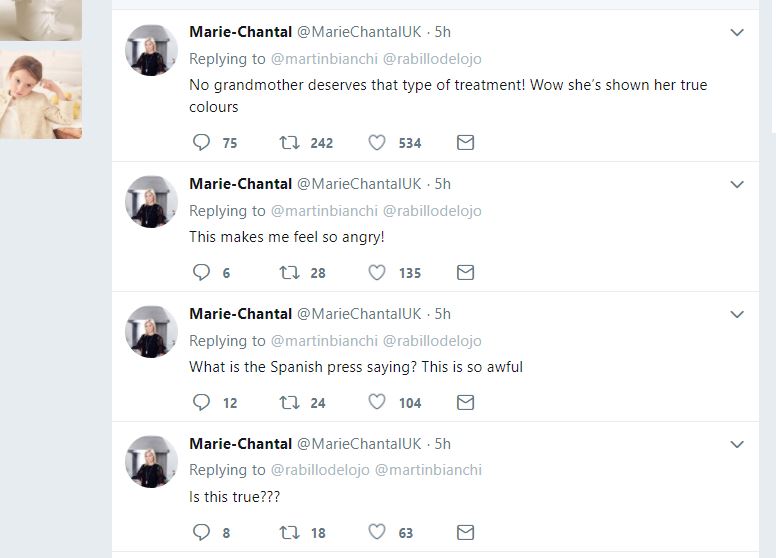
Task: Expand the menu chevron on 'This makes me feel so angry!' tweet
Action: (x=737, y=184)
